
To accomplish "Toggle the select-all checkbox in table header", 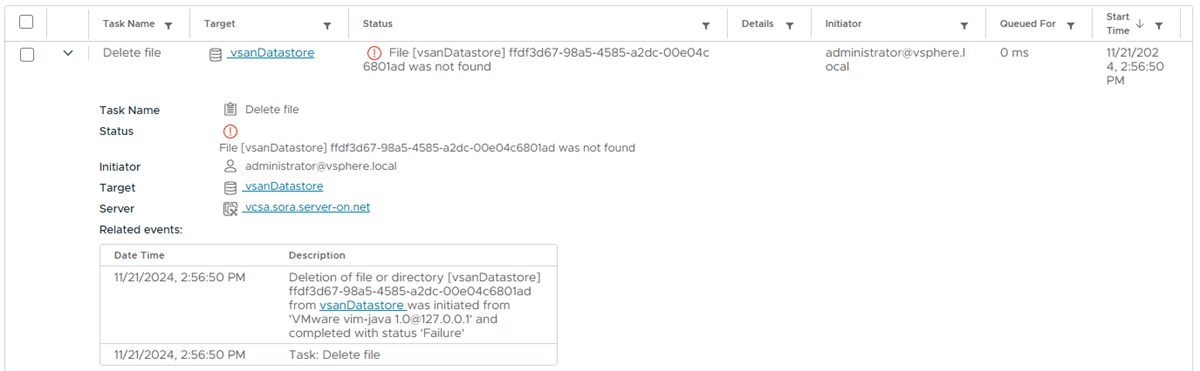I will point(27,22).
